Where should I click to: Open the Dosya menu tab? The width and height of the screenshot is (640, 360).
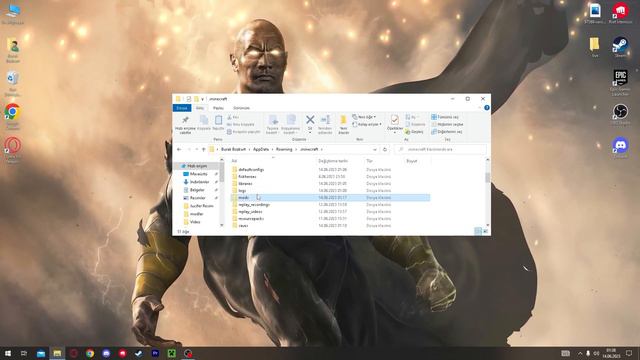182,108
